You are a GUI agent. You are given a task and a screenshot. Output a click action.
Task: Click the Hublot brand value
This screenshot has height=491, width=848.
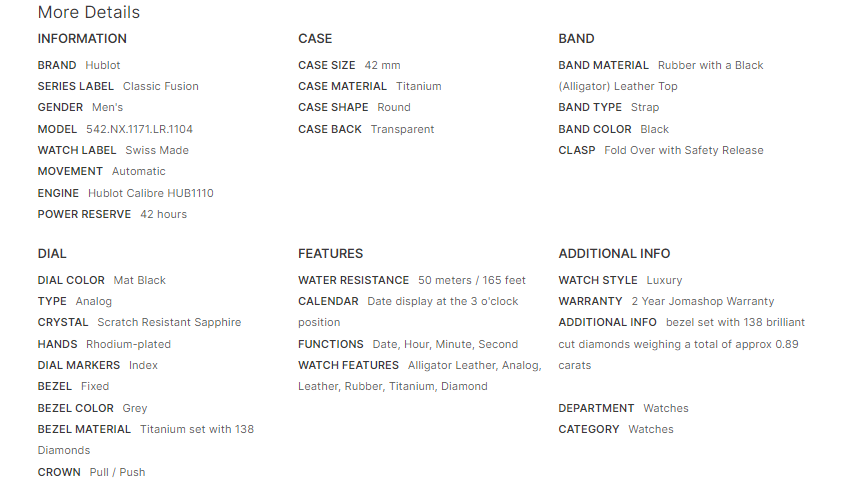click(x=103, y=65)
